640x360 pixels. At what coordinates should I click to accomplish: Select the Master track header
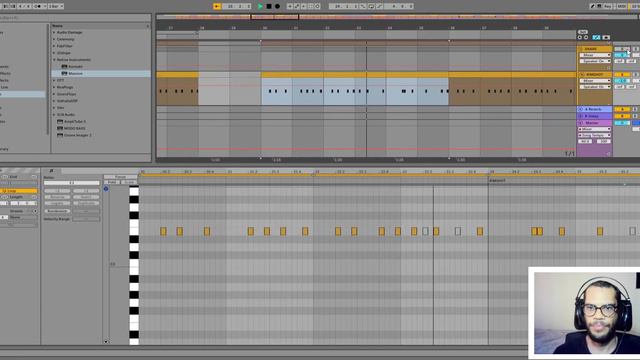tap(594, 123)
